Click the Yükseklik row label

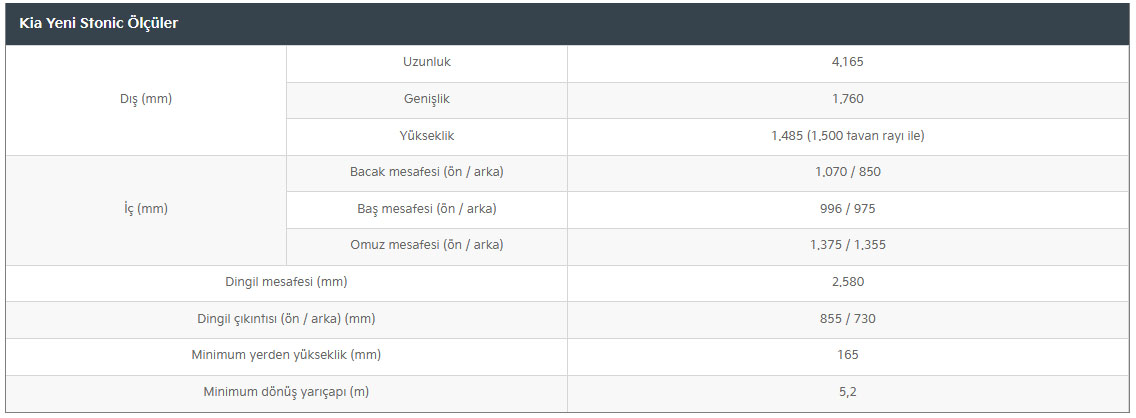click(426, 135)
